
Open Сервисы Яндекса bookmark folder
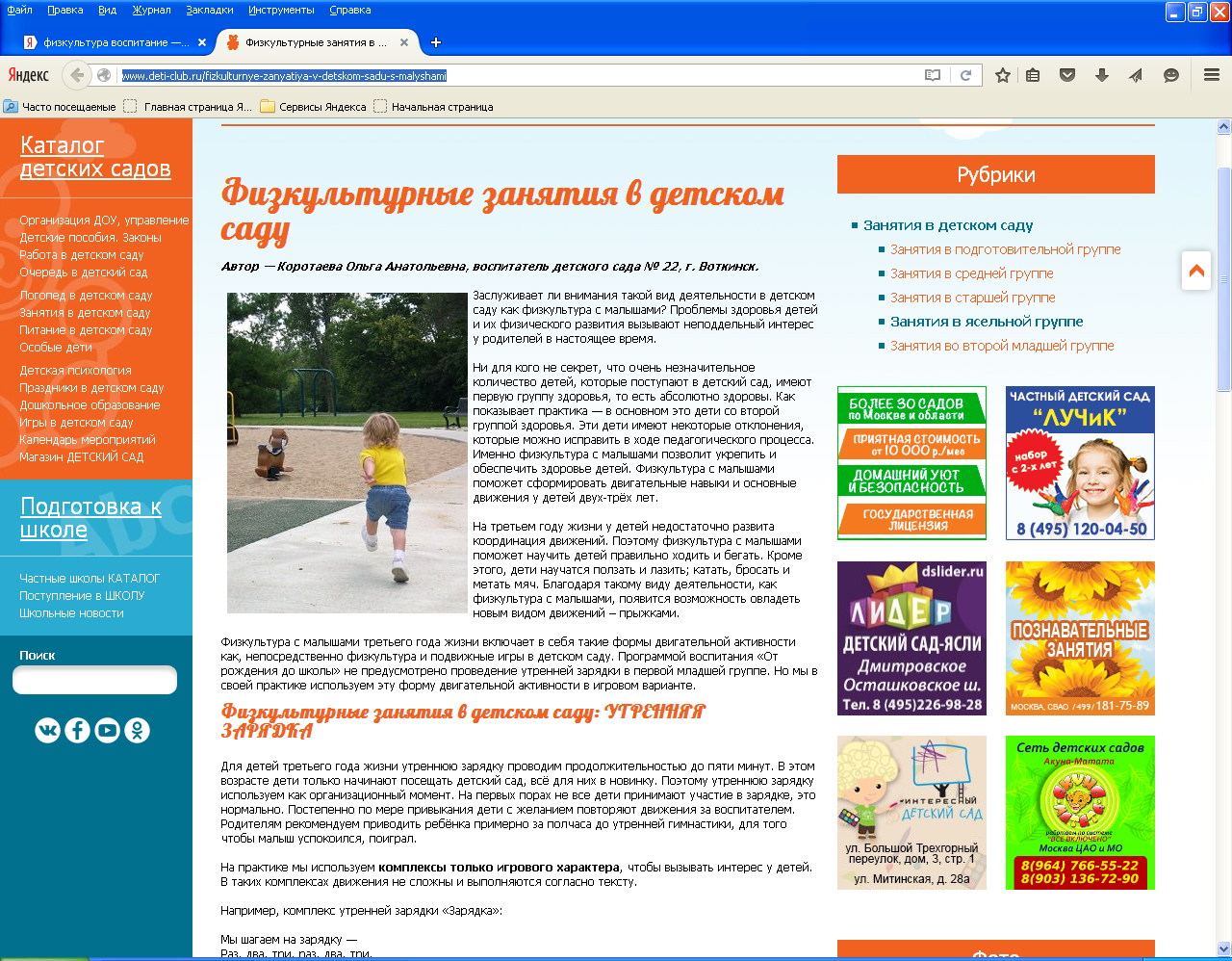click(x=314, y=107)
